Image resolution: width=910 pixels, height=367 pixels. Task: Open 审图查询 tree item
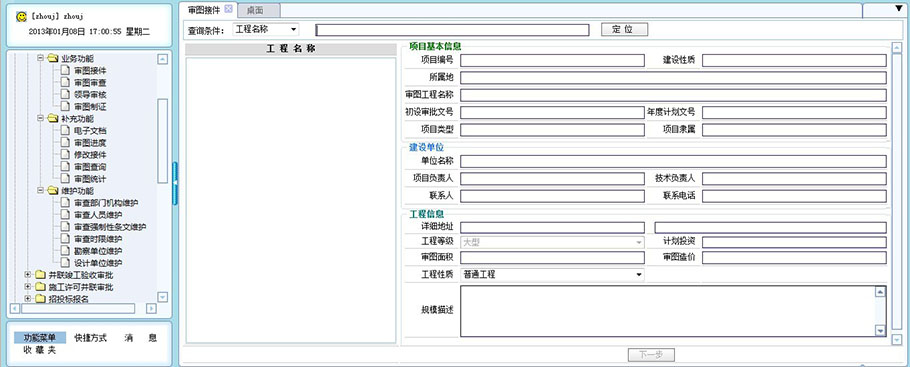tap(90, 167)
